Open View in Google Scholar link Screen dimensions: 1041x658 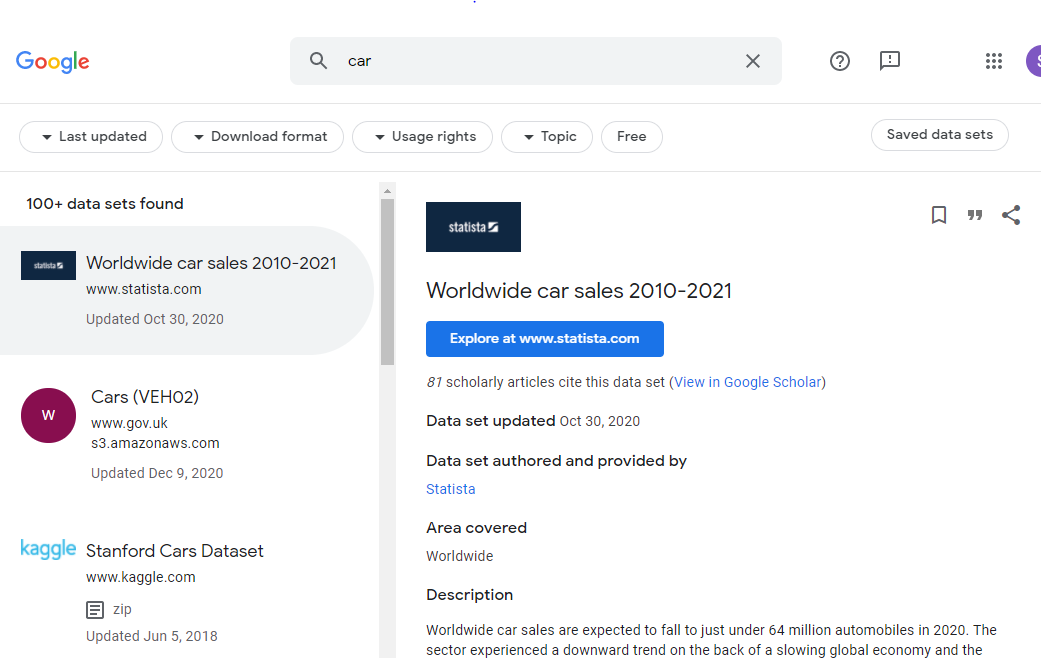tap(748, 382)
